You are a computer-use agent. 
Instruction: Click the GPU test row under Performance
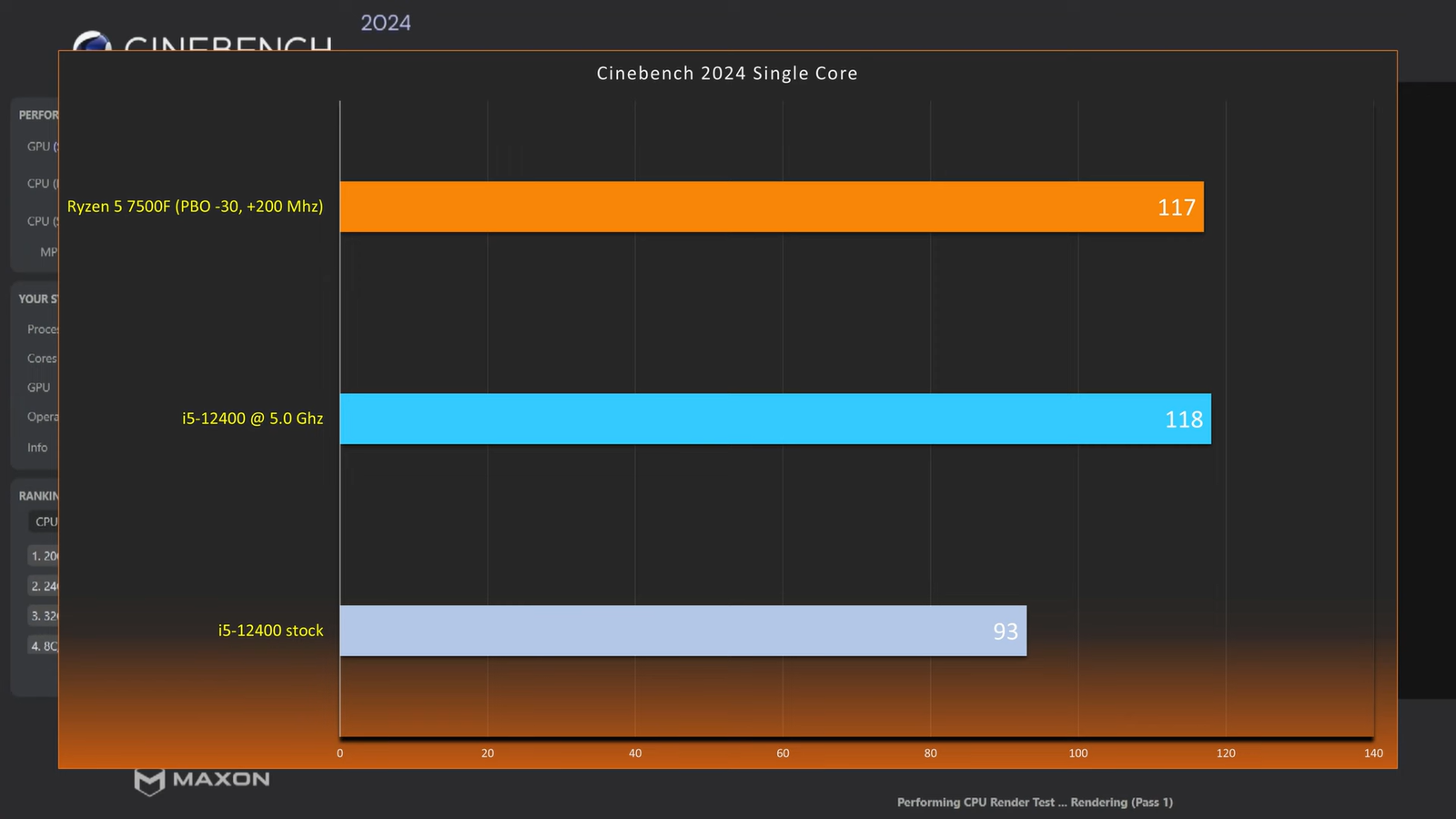[x=41, y=147]
